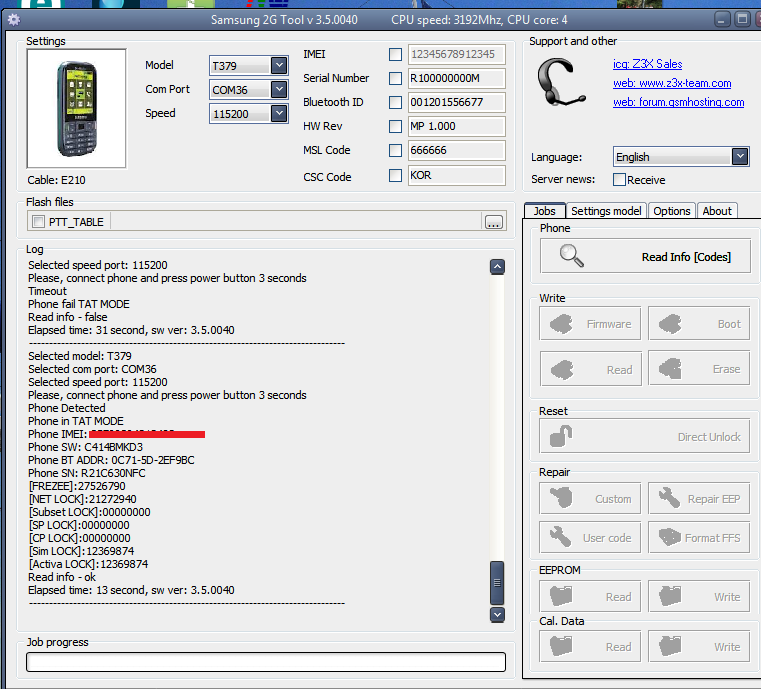The height and width of the screenshot is (689, 761).
Task: Switch to the Settings model tab
Action: [606, 211]
